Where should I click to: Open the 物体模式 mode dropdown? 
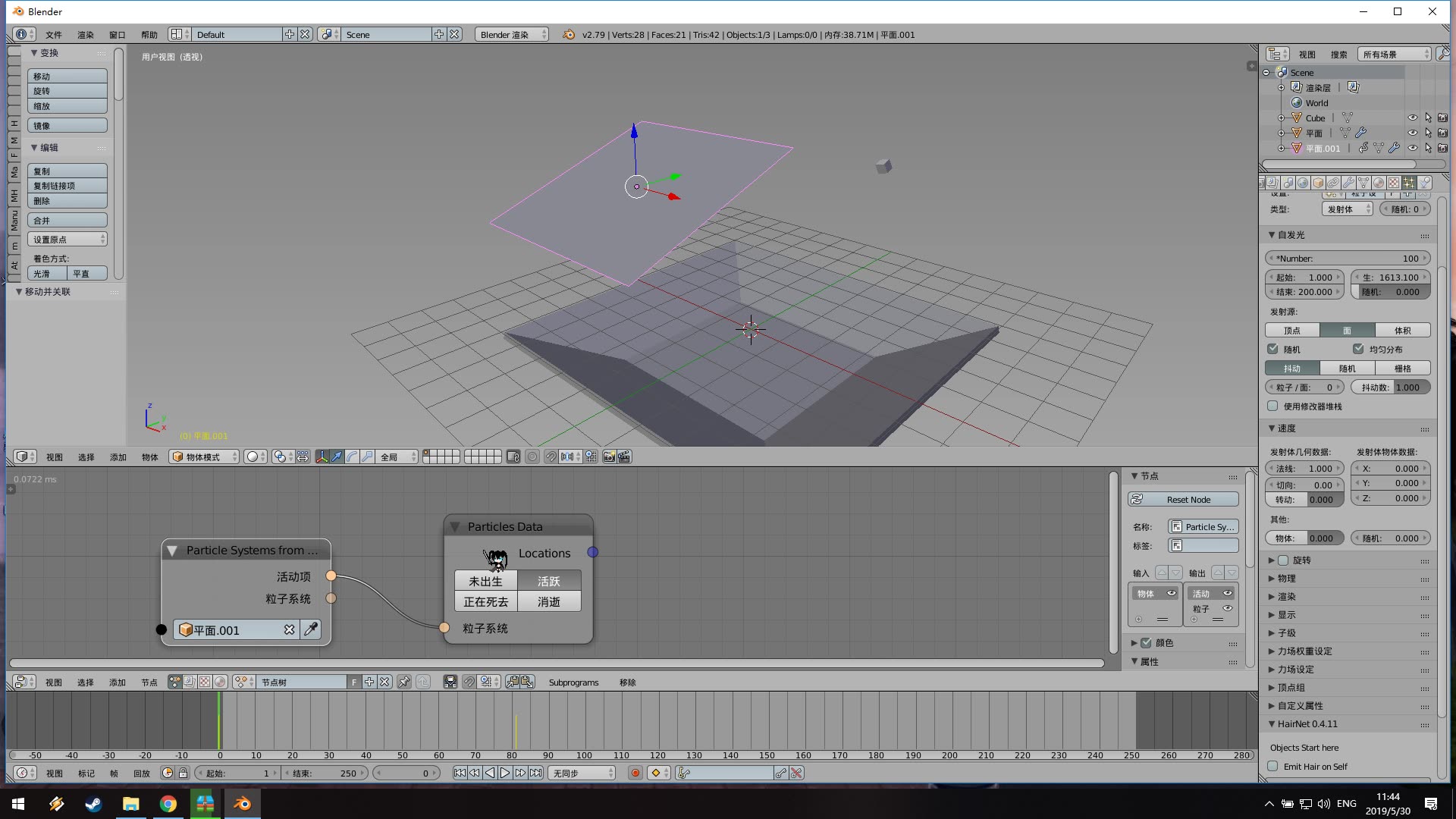point(203,456)
